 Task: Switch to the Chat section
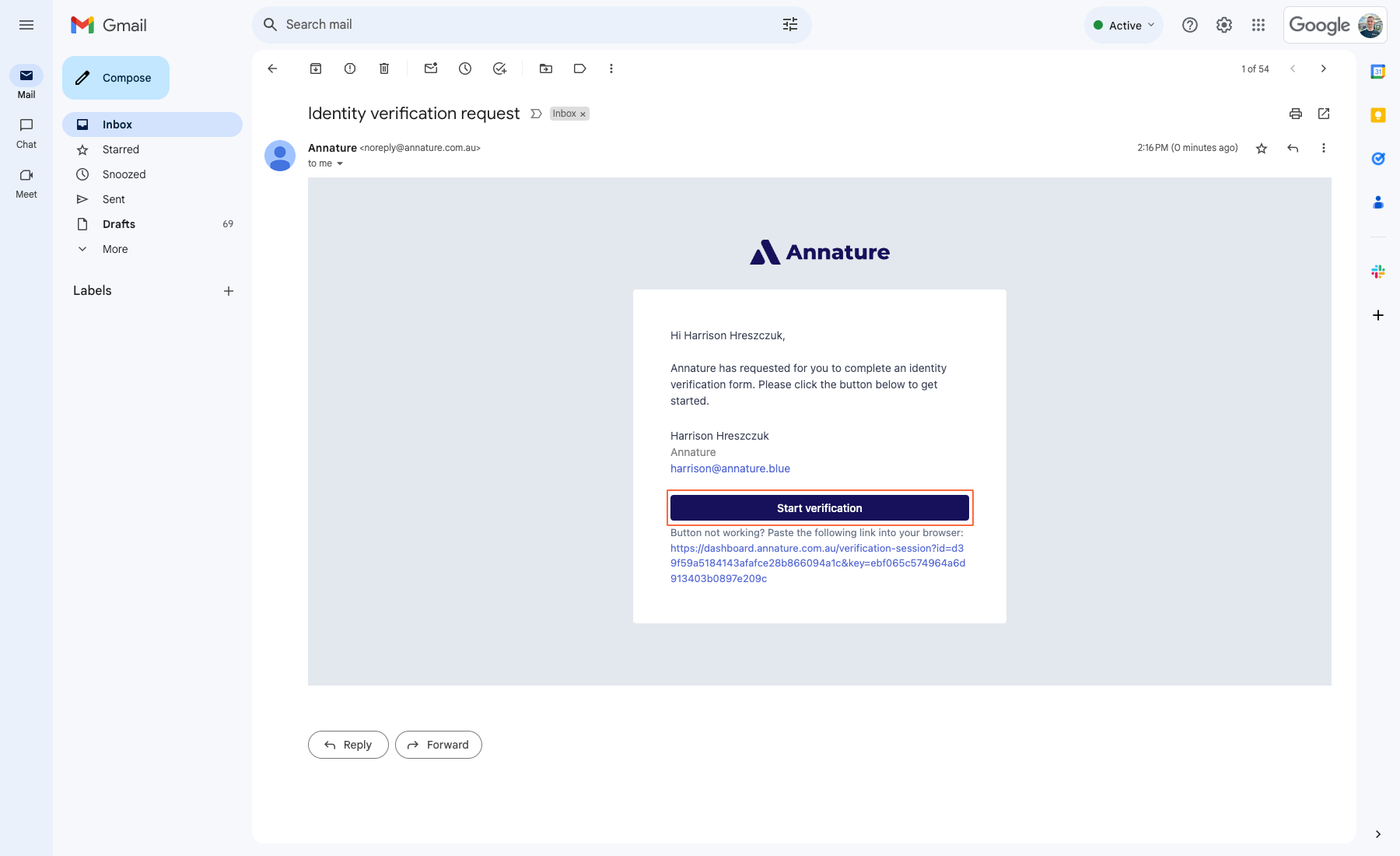(x=26, y=133)
